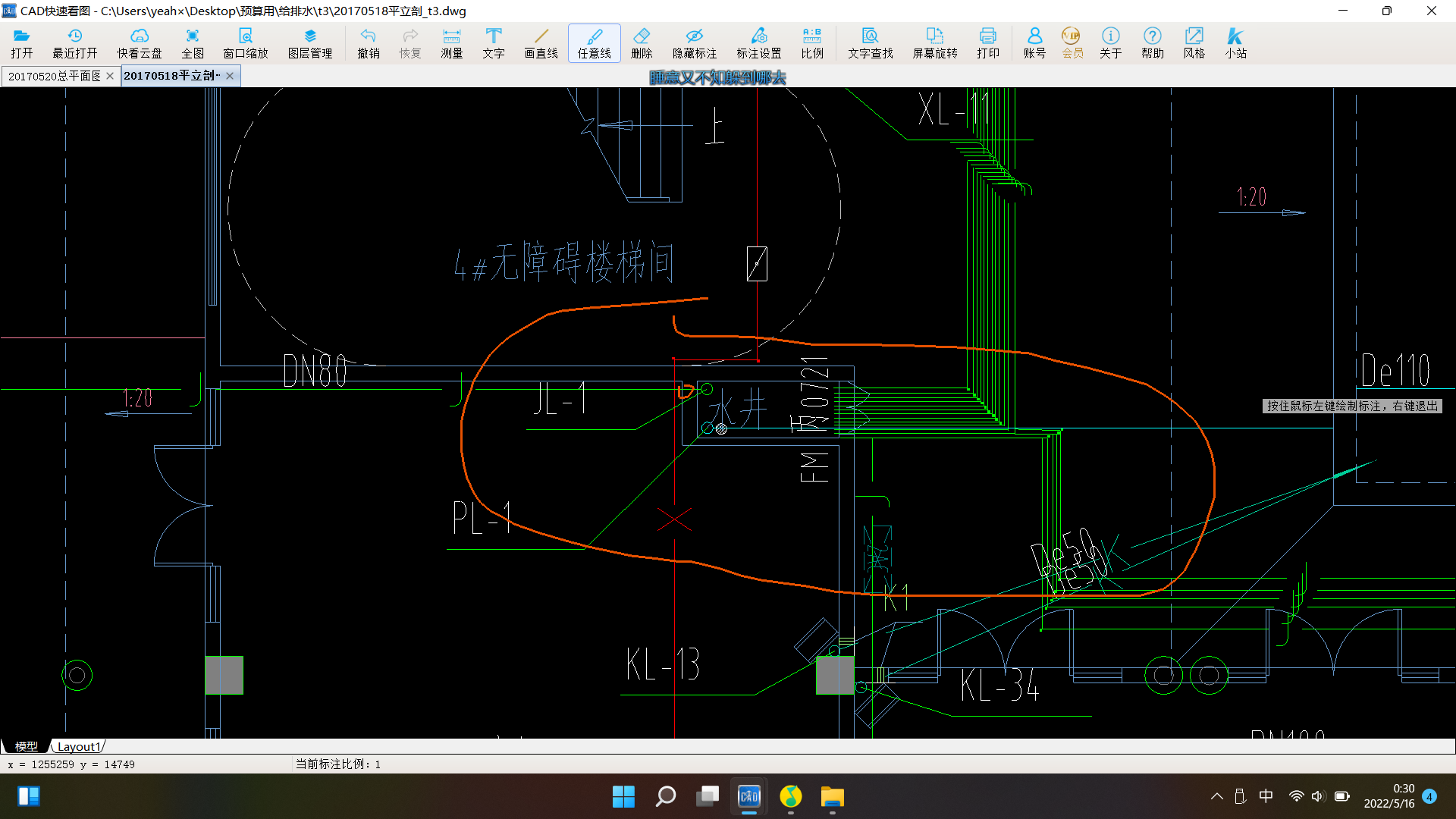The width and height of the screenshot is (1456, 819).
Task: Open File Explorer from taskbar
Action: (833, 796)
